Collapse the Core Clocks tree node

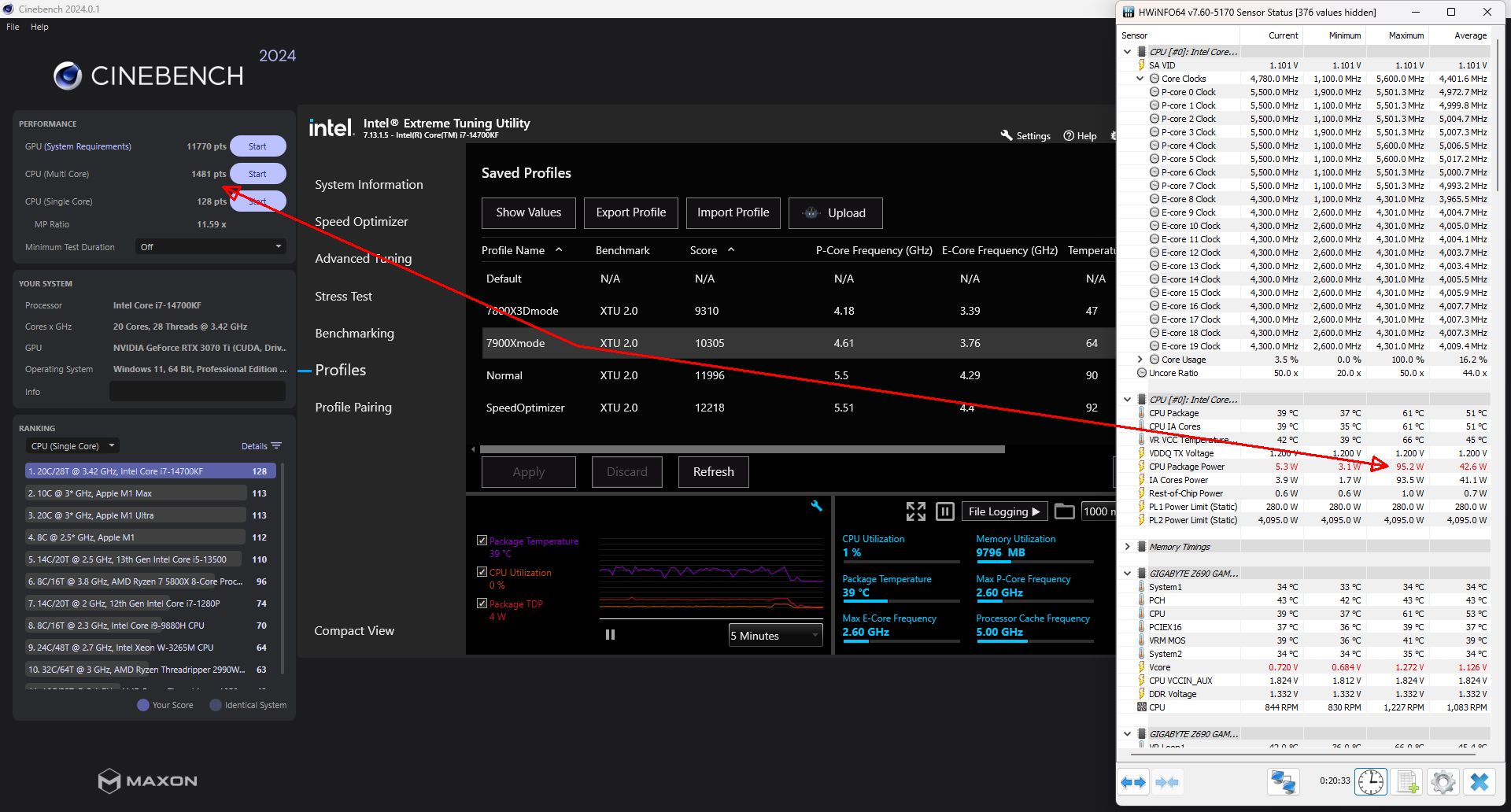point(1140,79)
